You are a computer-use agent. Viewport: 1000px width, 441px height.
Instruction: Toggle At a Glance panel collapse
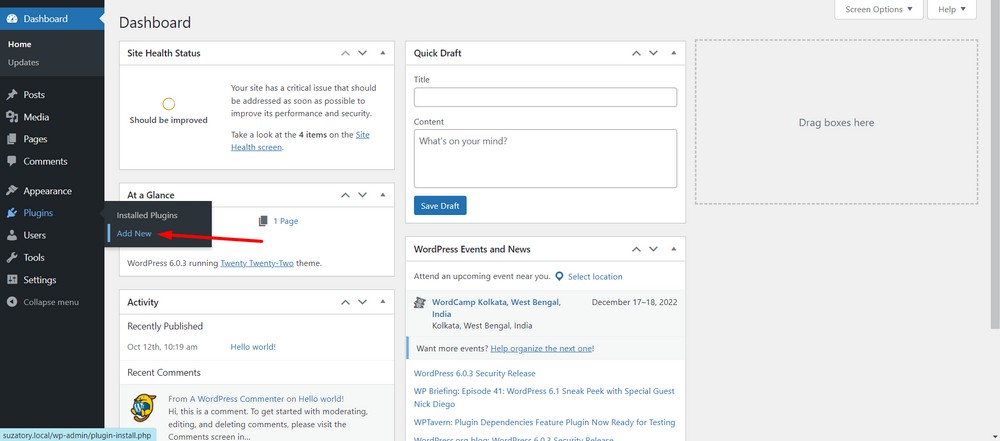click(383, 195)
